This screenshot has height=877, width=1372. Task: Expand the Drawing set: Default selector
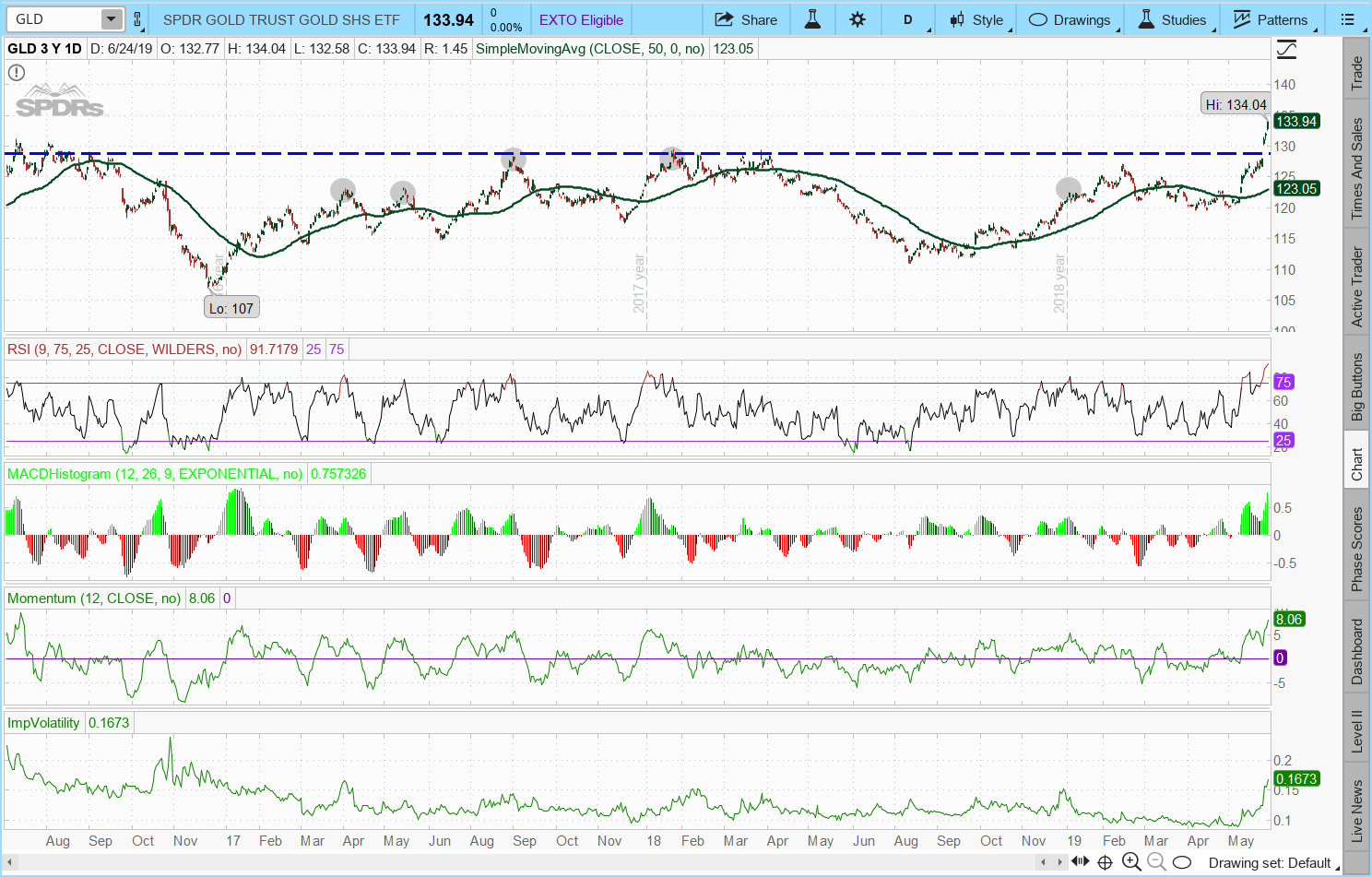(x=1269, y=863)
